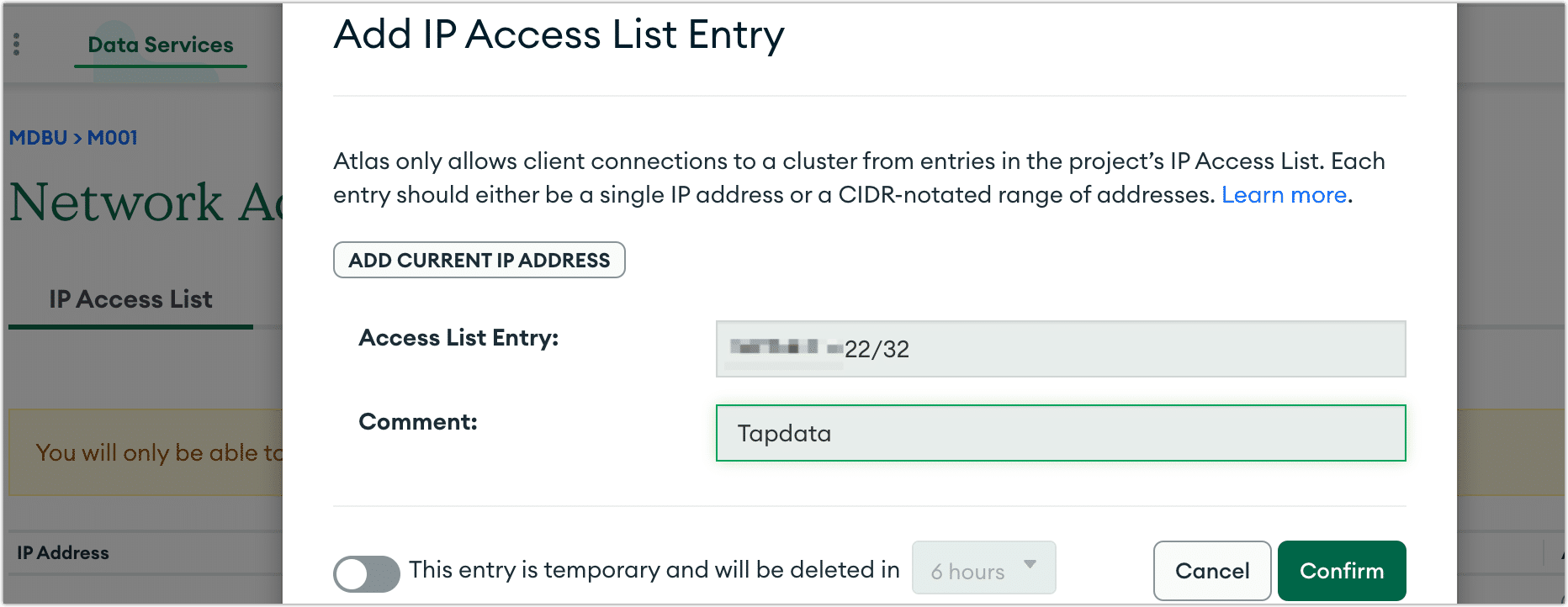Switch to the IP Access List tab
The width and height of the screenshot is (1568, 607).
[130, 299]
